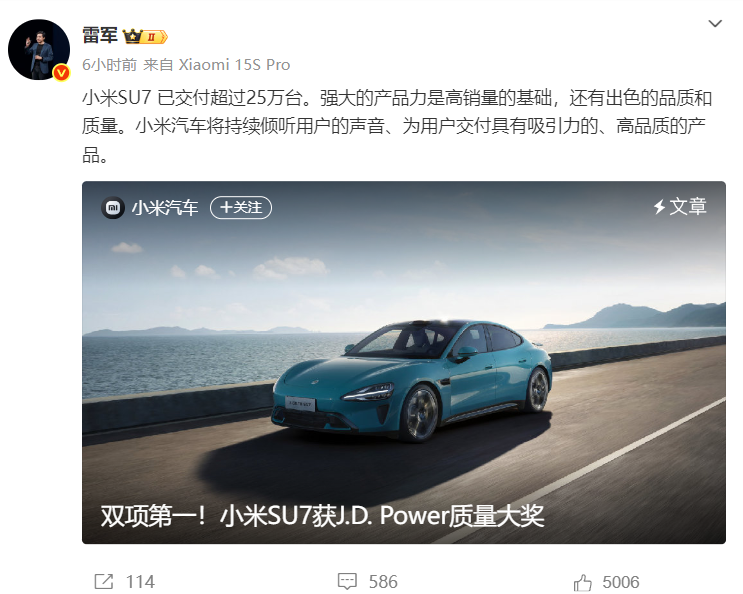743x594 pixels.
Task: Click the crown membership level badge
Action: tap(145, 36)
